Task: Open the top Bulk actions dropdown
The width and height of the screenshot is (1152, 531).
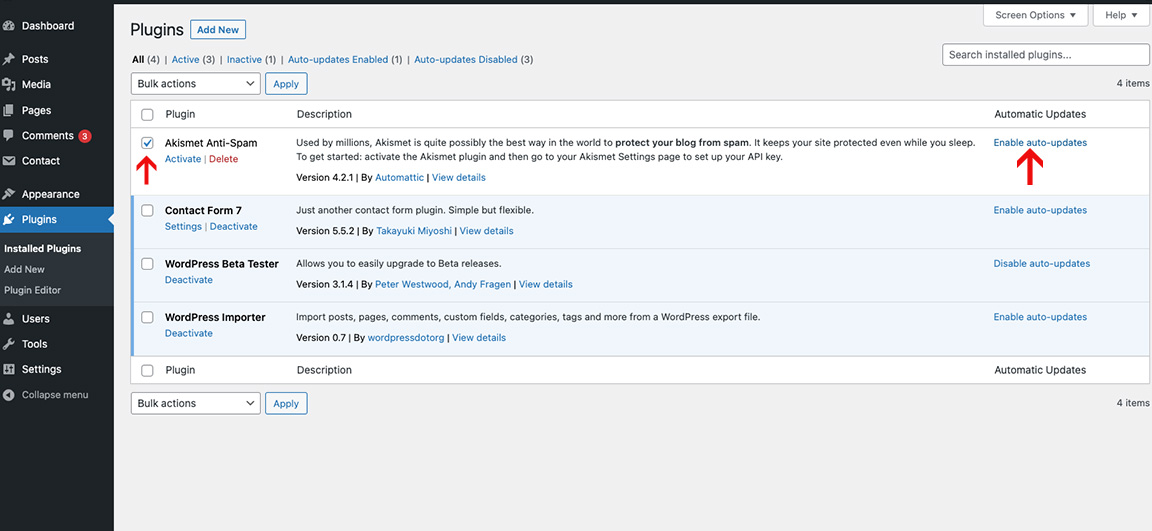Action: pyautogui.click(x=195, y=84)
